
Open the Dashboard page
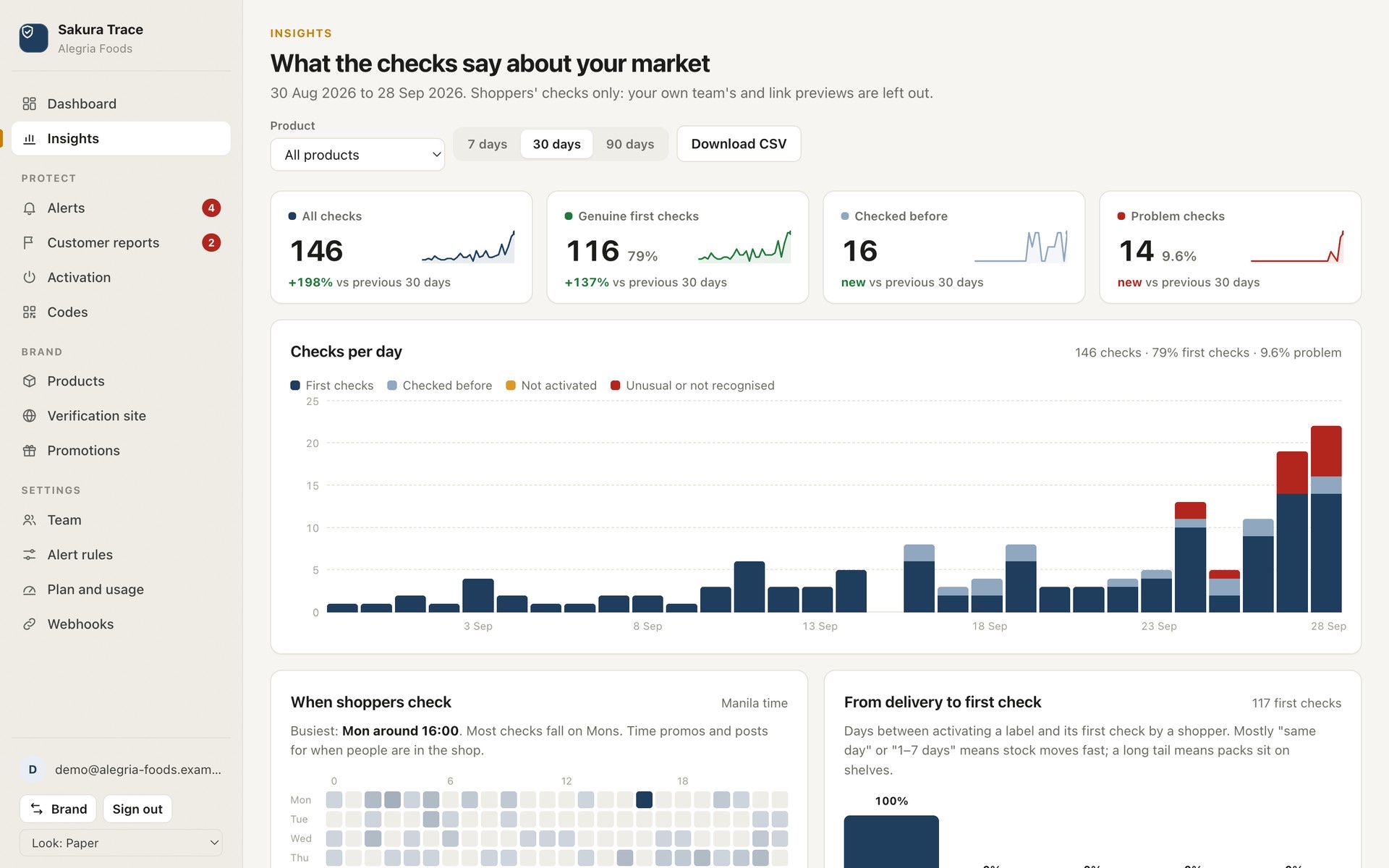pyautogui.click(x=121, y=103)
